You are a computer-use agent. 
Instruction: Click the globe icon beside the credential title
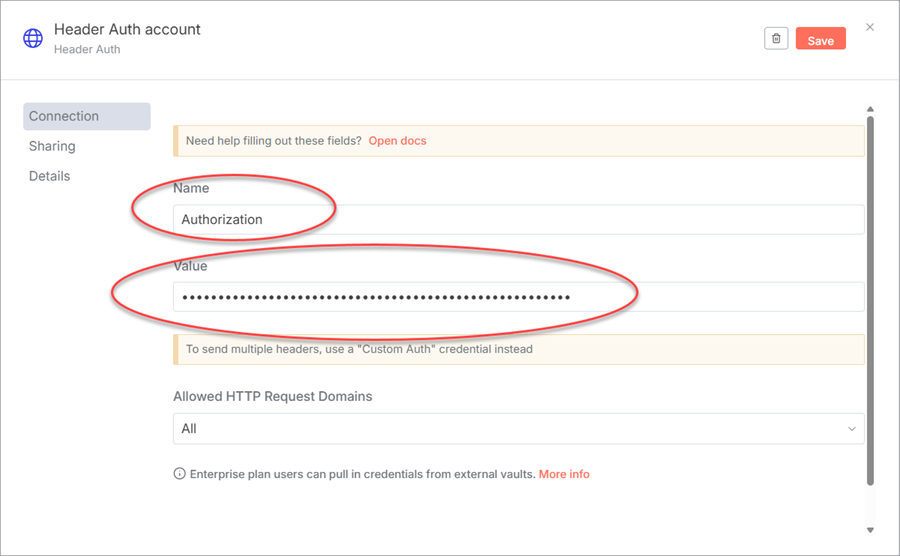coord(33,39)
